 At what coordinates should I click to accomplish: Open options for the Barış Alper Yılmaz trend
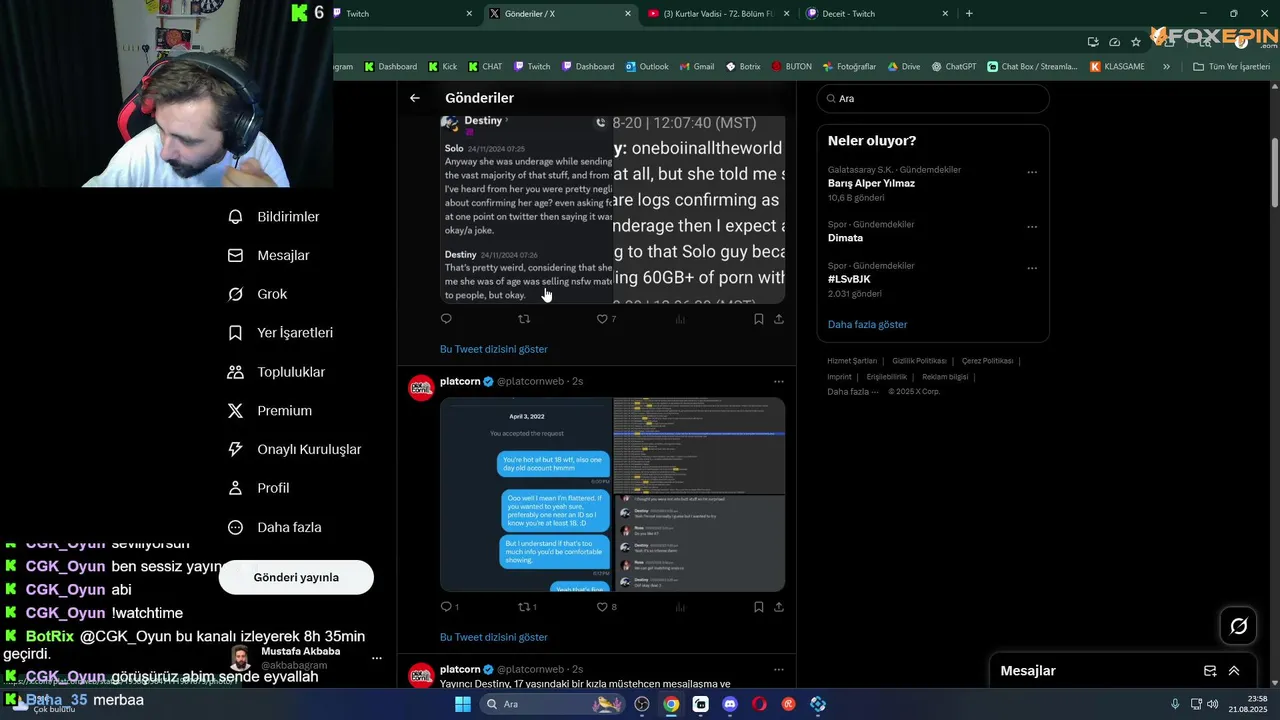(1032, 172)
